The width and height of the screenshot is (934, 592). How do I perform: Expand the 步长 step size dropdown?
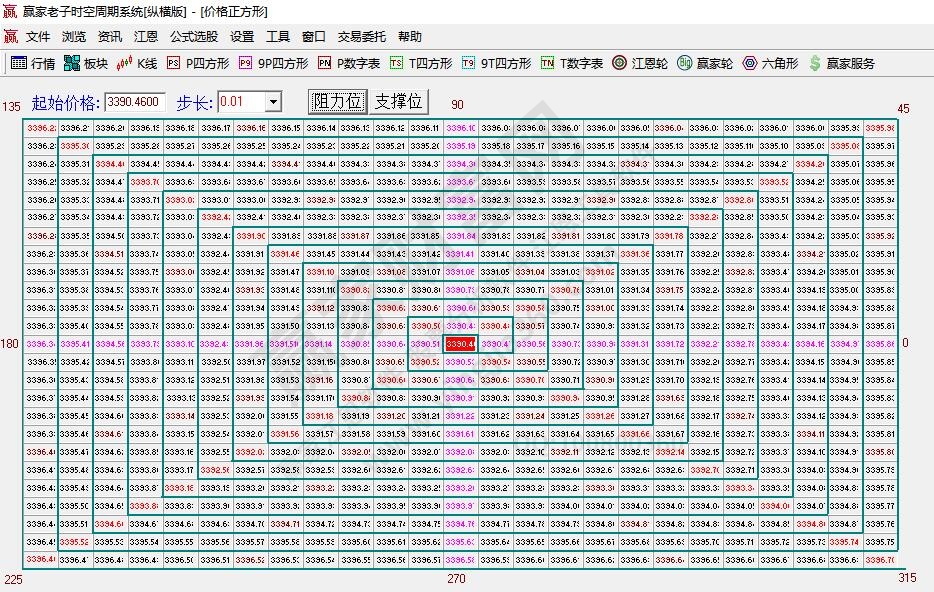click(276, 100)
